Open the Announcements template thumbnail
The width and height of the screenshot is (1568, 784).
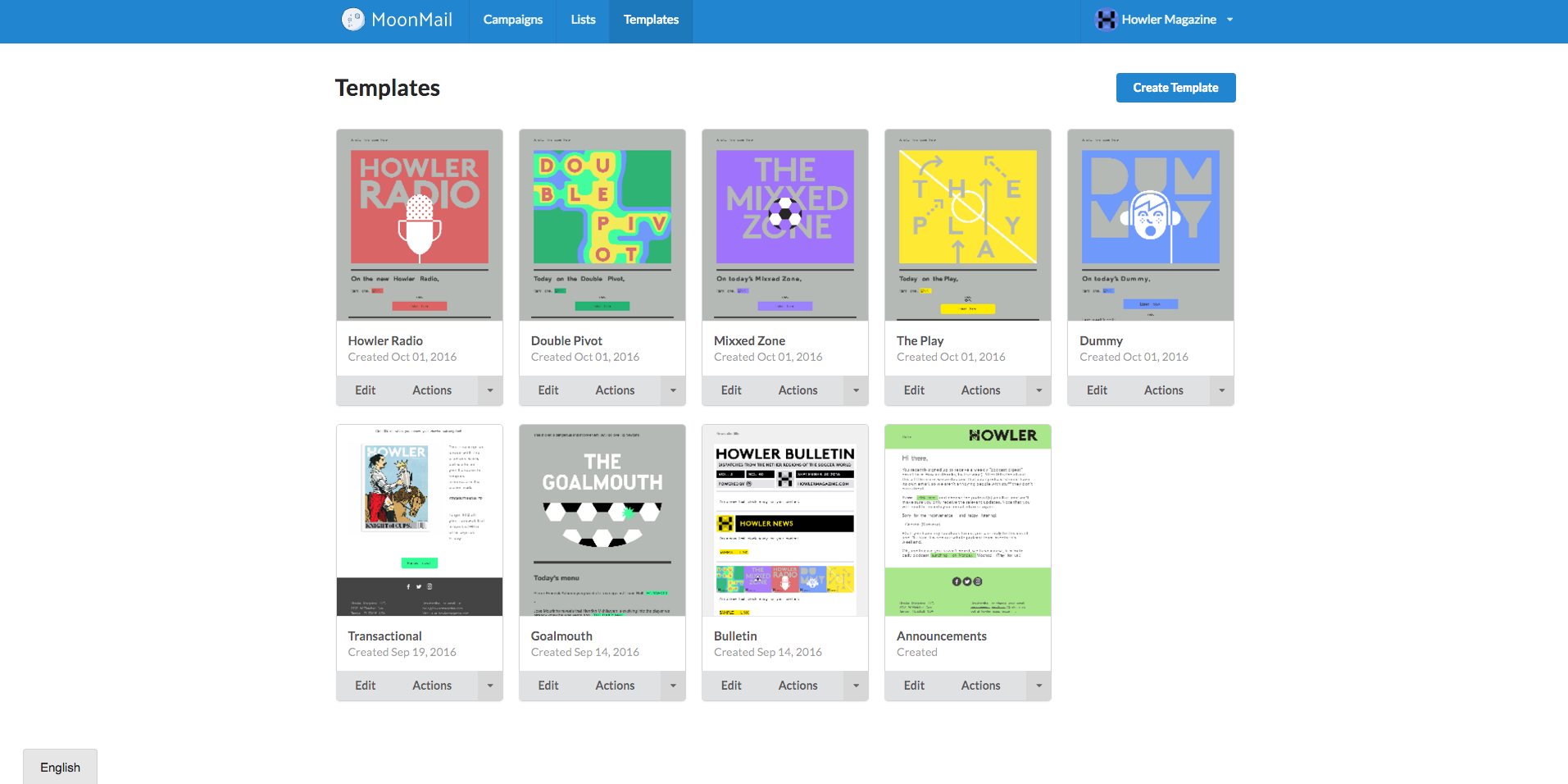[968, 520]
